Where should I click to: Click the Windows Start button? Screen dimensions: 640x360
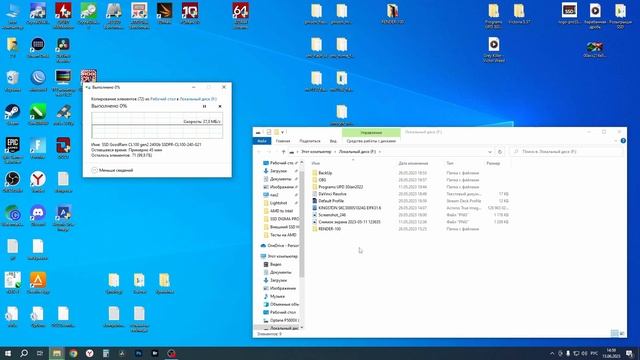pyautogui.click(x=8, y=353)
